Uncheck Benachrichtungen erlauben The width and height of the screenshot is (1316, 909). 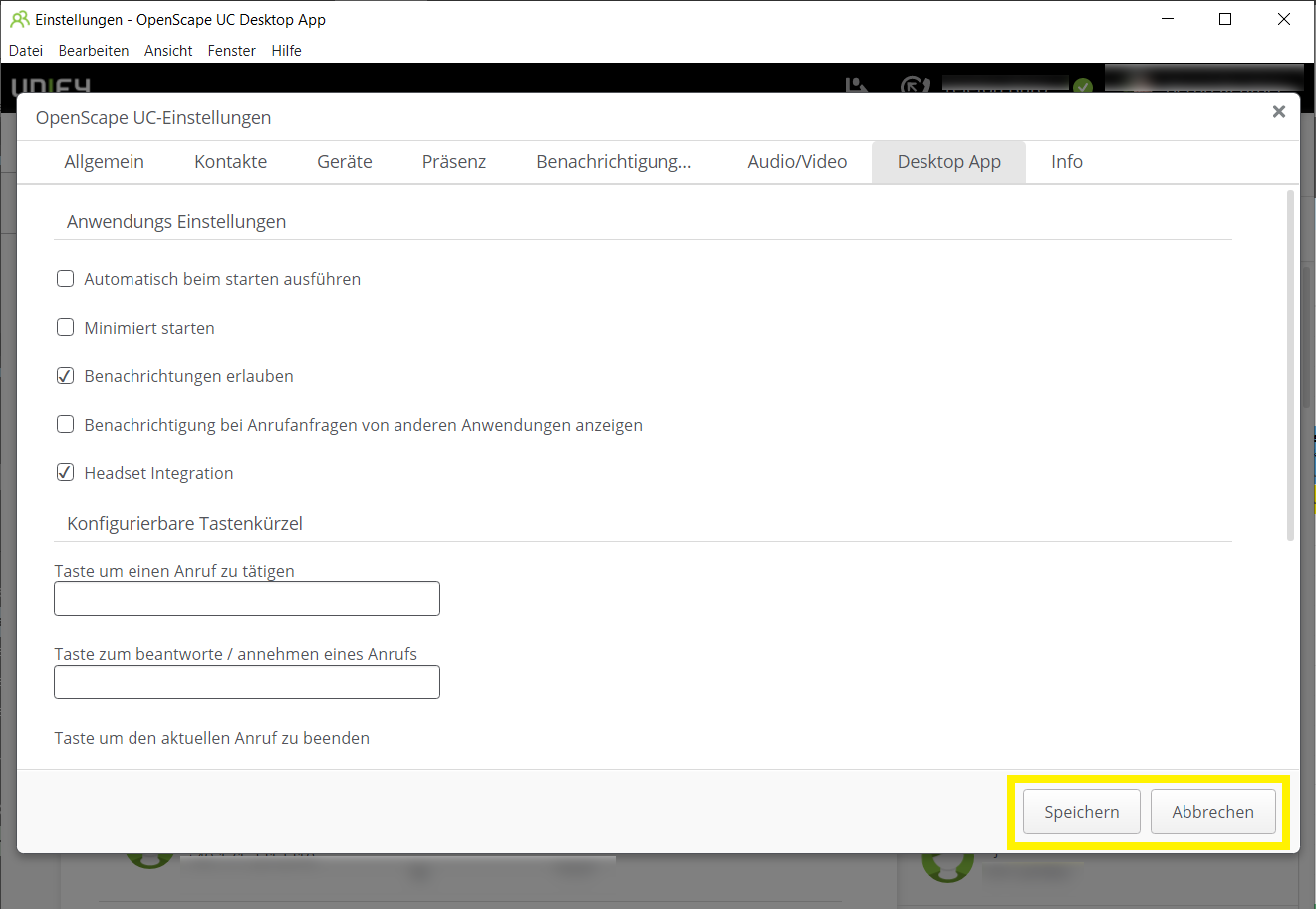pyautogui.click(x=66, y=376)
